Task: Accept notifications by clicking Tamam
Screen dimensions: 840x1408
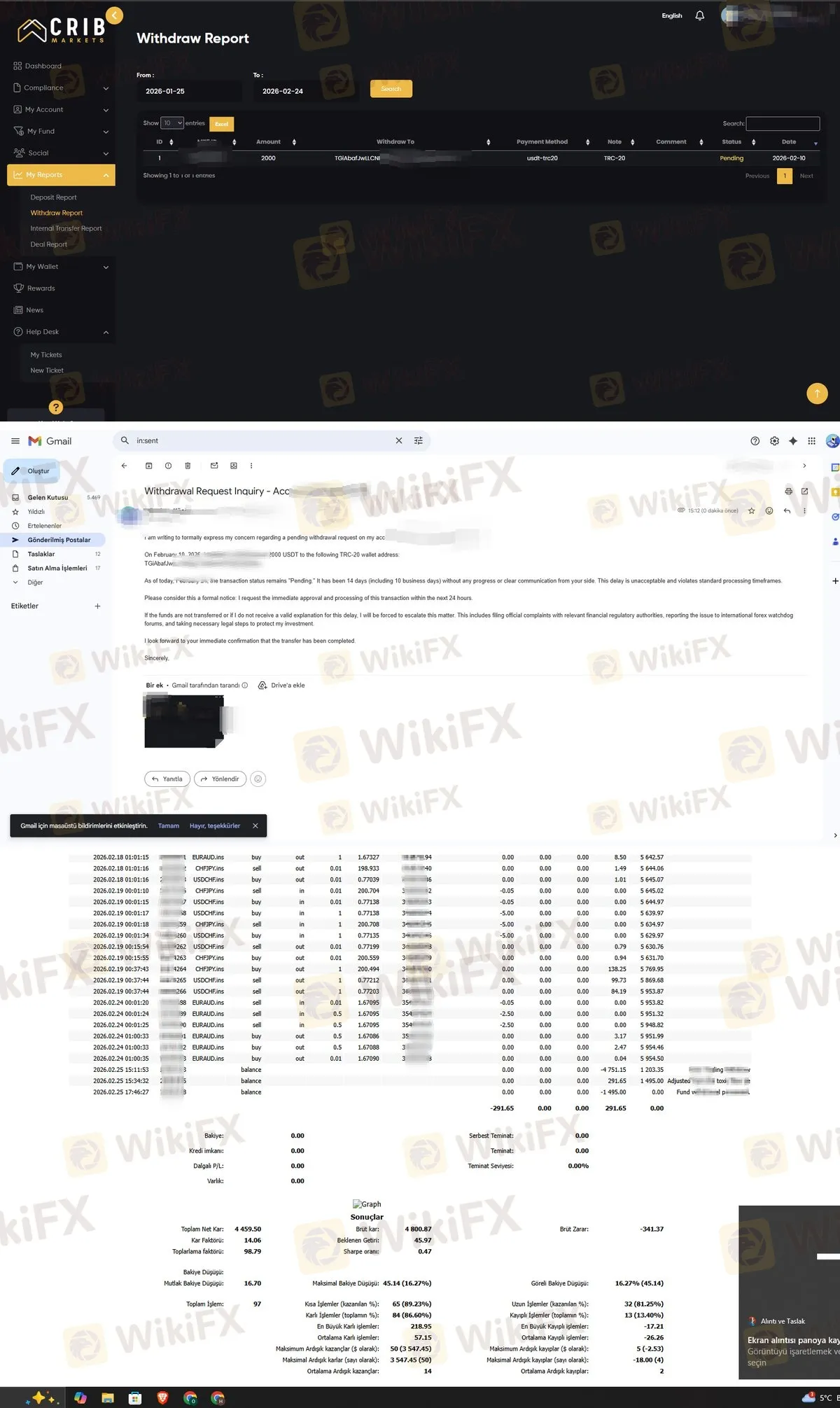Action: coord(169,826)
